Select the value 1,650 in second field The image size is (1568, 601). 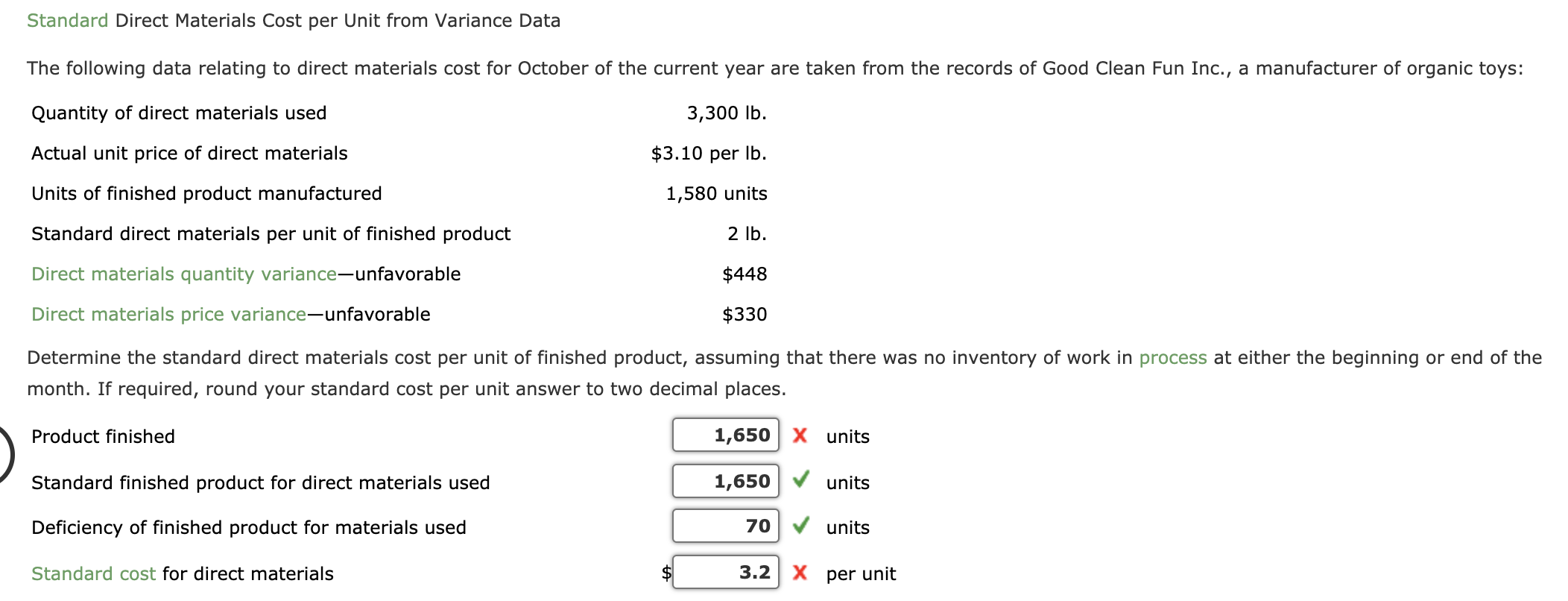tap(742, 482)
